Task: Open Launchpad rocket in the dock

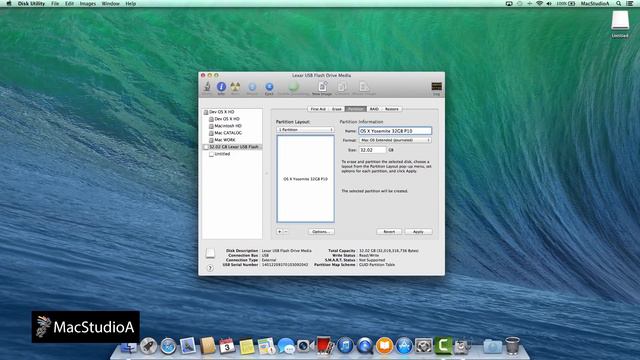Action: 149,346
